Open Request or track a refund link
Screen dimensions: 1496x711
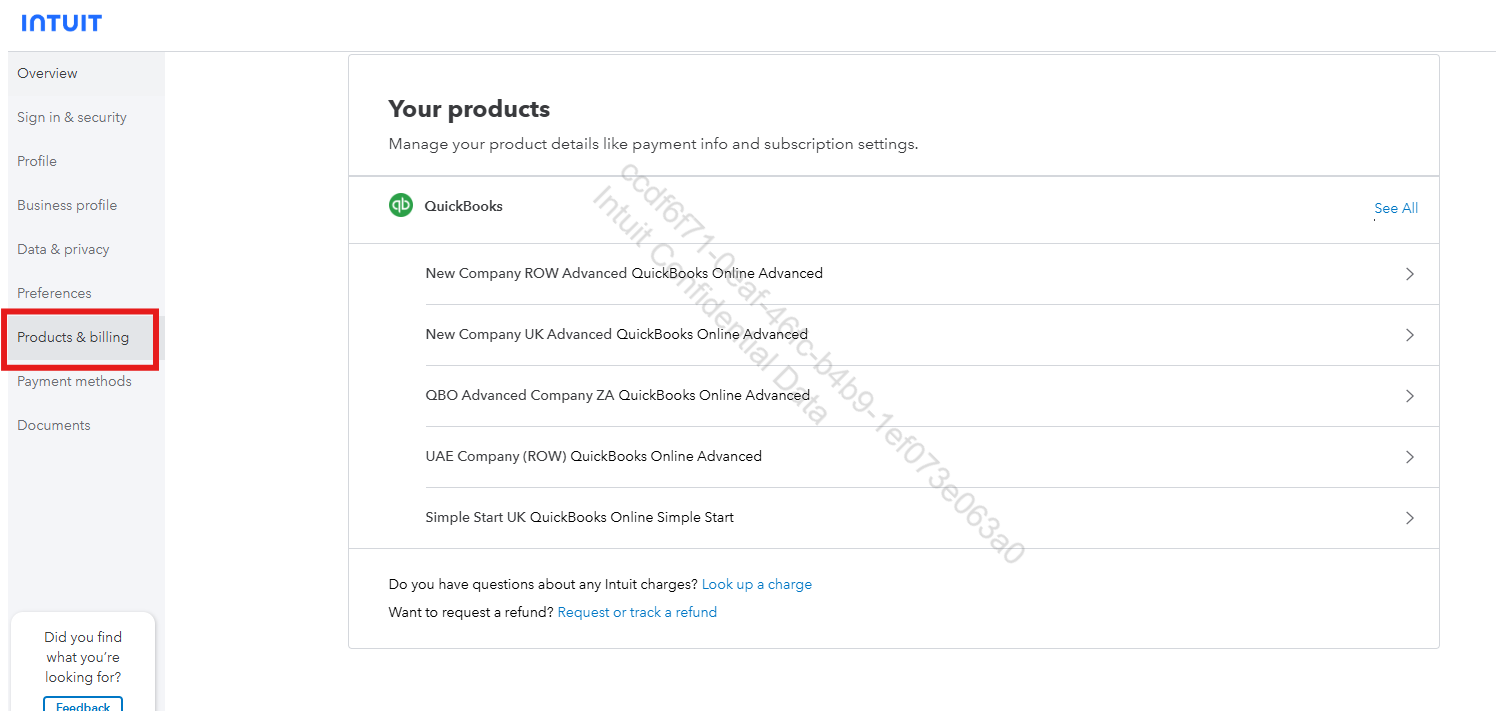[x=637, y=612]
